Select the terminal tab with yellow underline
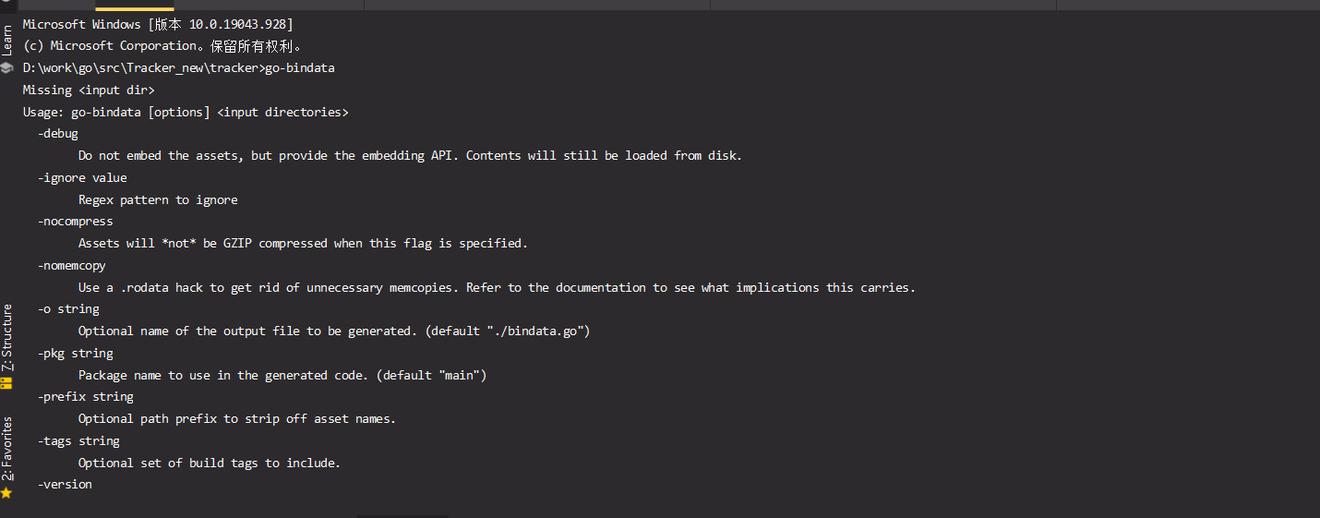Screen dimensions: 1320x518 point(134,5)
